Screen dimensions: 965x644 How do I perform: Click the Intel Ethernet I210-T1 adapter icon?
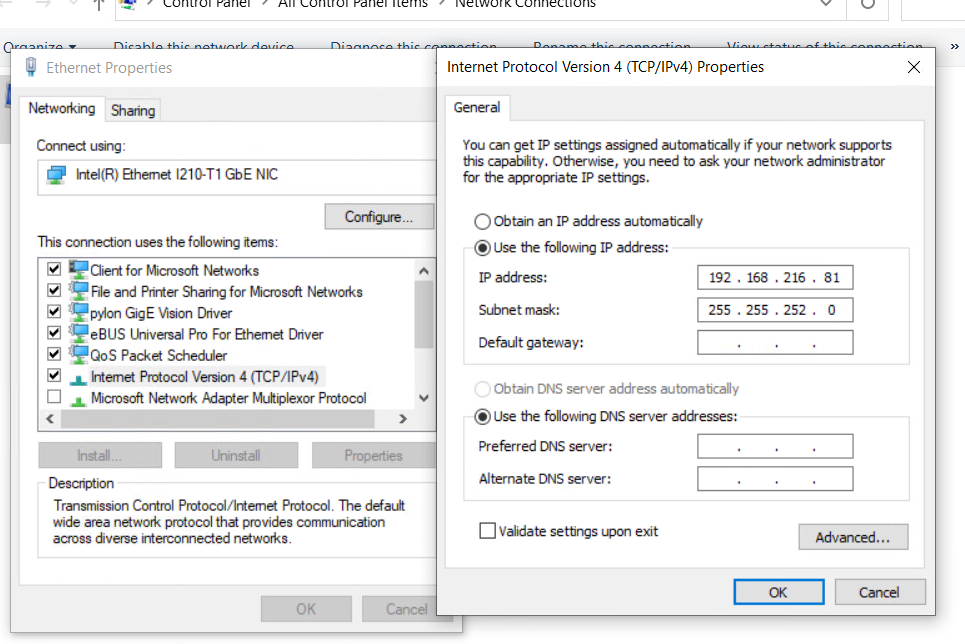point(56,175)
